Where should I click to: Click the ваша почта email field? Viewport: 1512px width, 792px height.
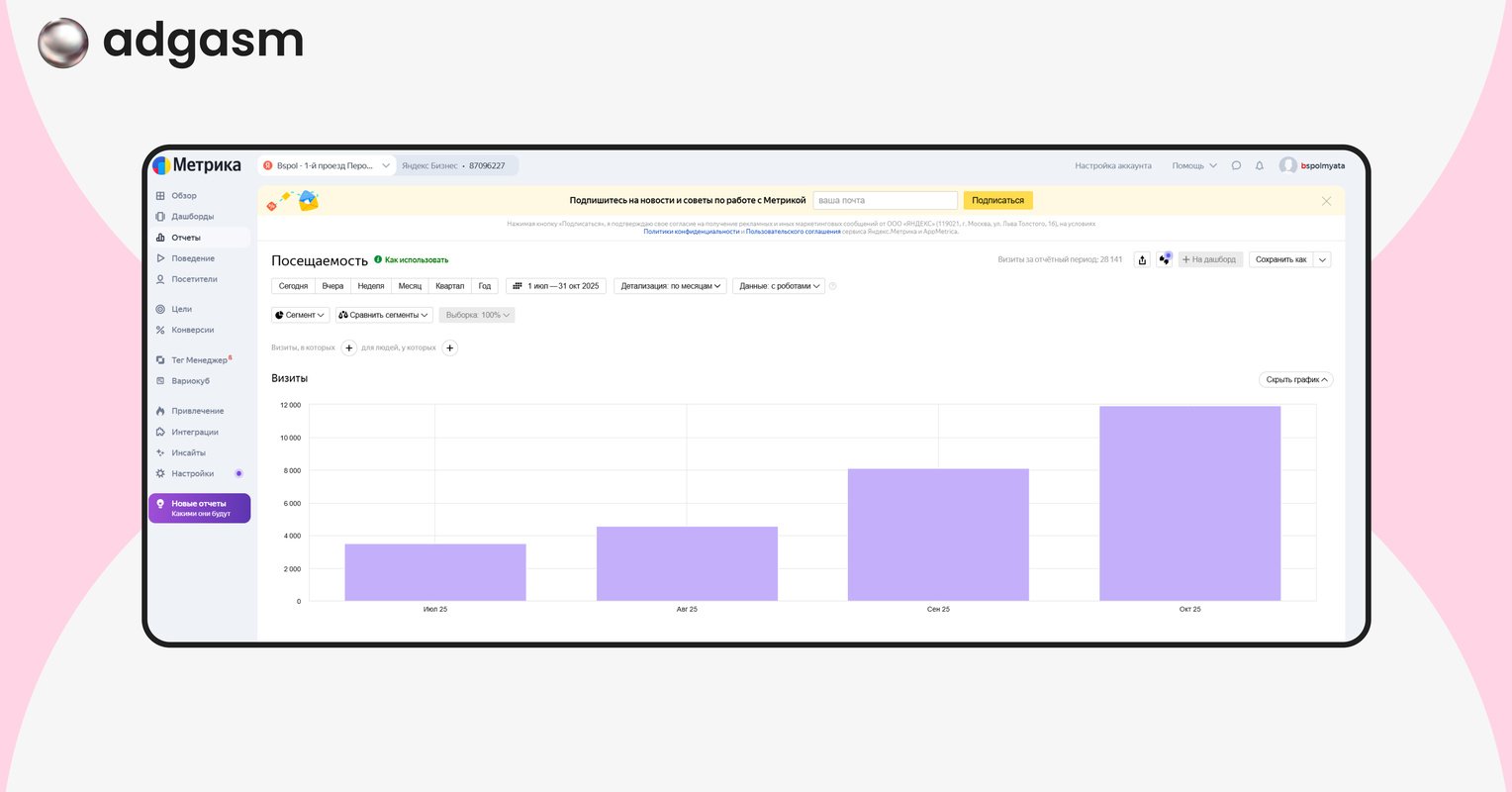point(886,200)
